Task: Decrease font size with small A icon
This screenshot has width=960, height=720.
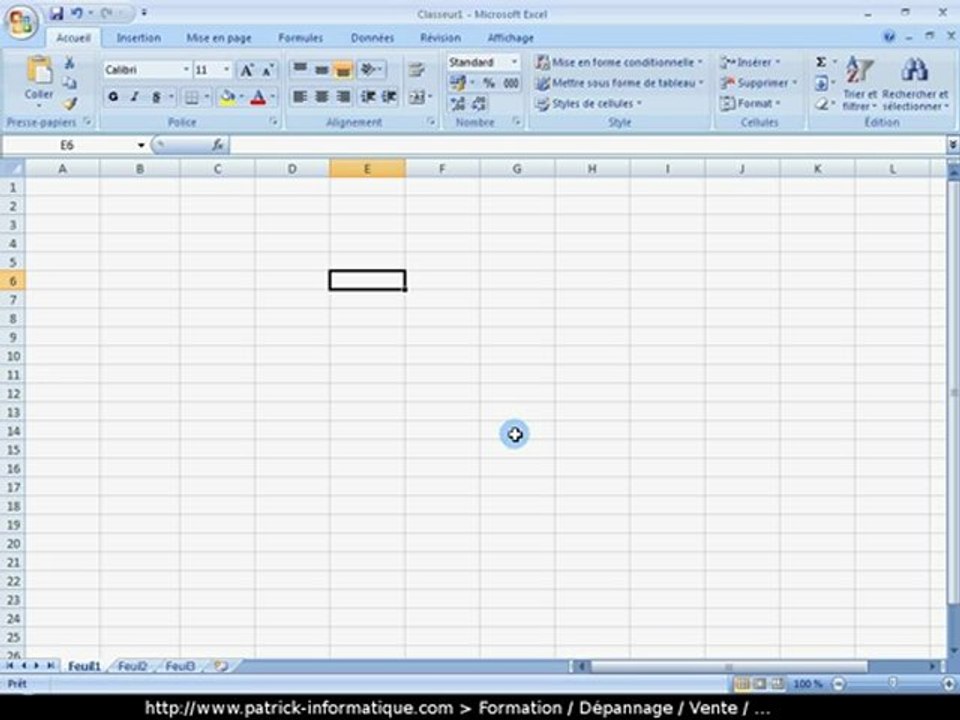Action: coord(267,70)
